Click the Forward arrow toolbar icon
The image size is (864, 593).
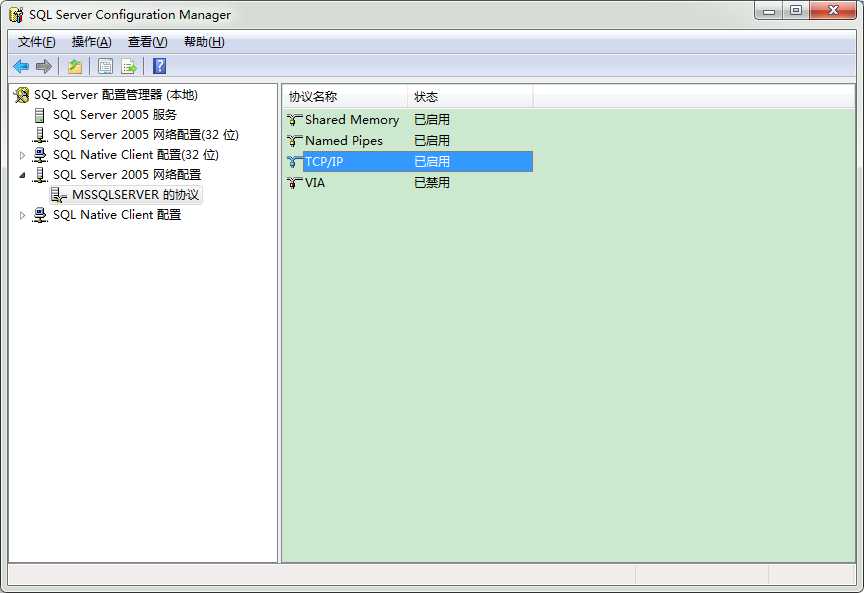pyautogui.click(x=44, y=67)
